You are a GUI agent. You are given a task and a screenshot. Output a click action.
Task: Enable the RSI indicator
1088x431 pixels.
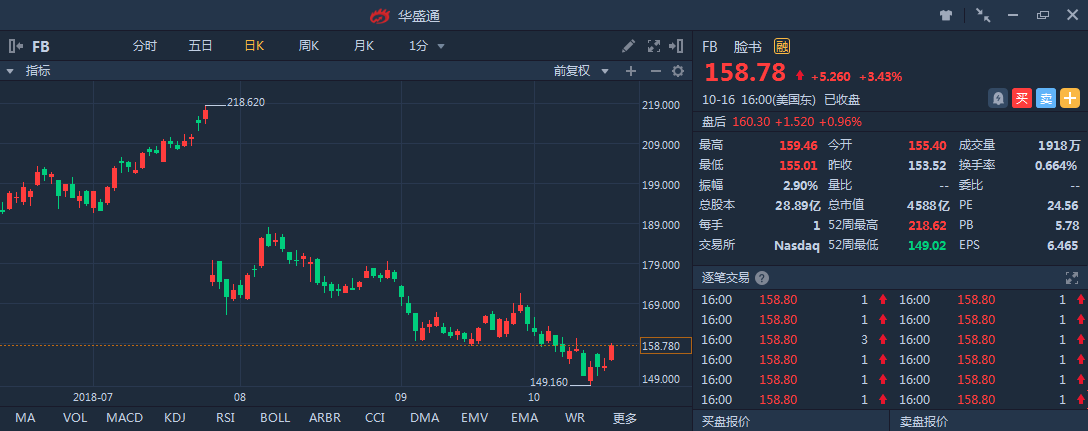(226, 418)
